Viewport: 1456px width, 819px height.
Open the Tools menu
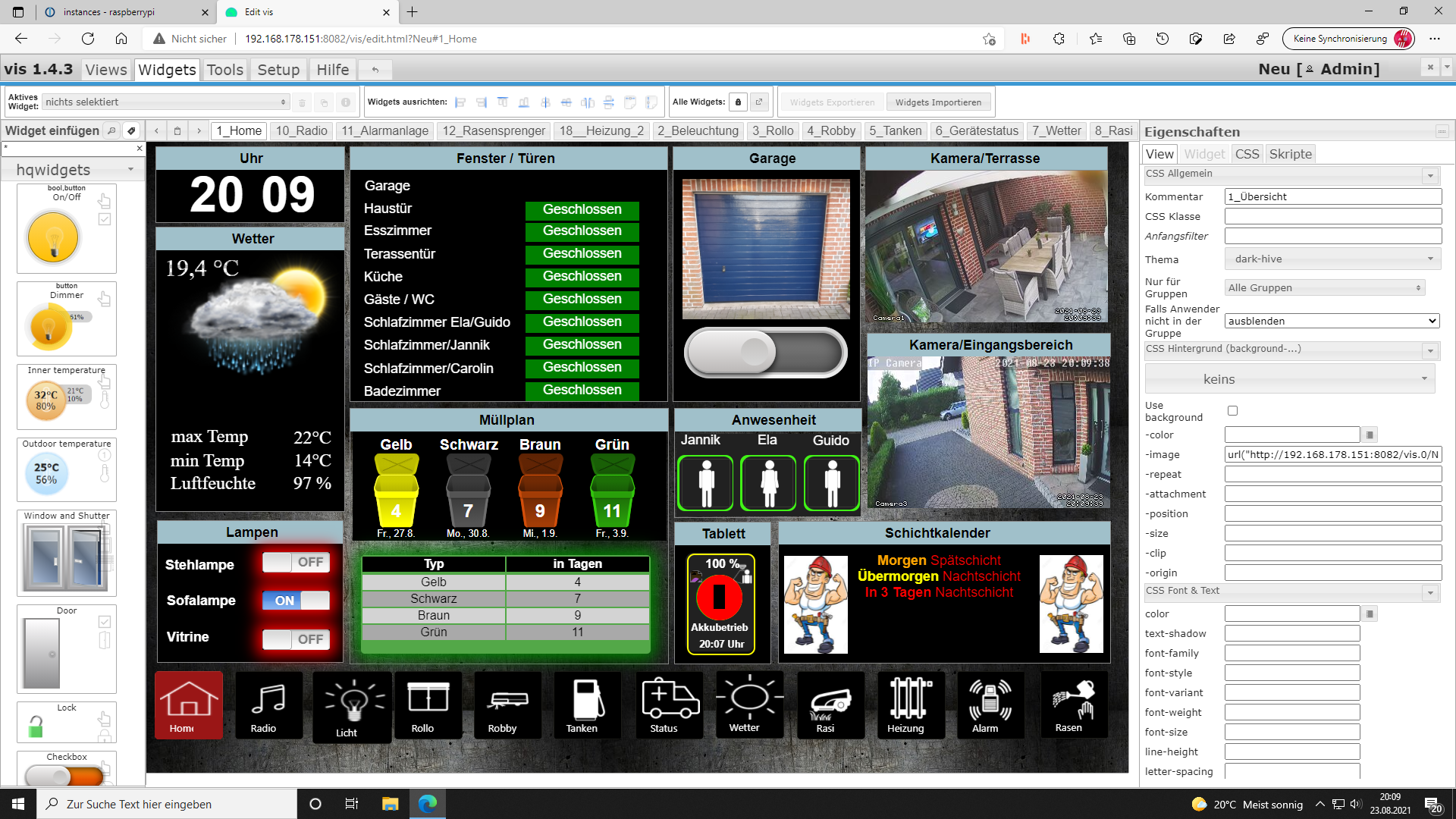[224, 70]
